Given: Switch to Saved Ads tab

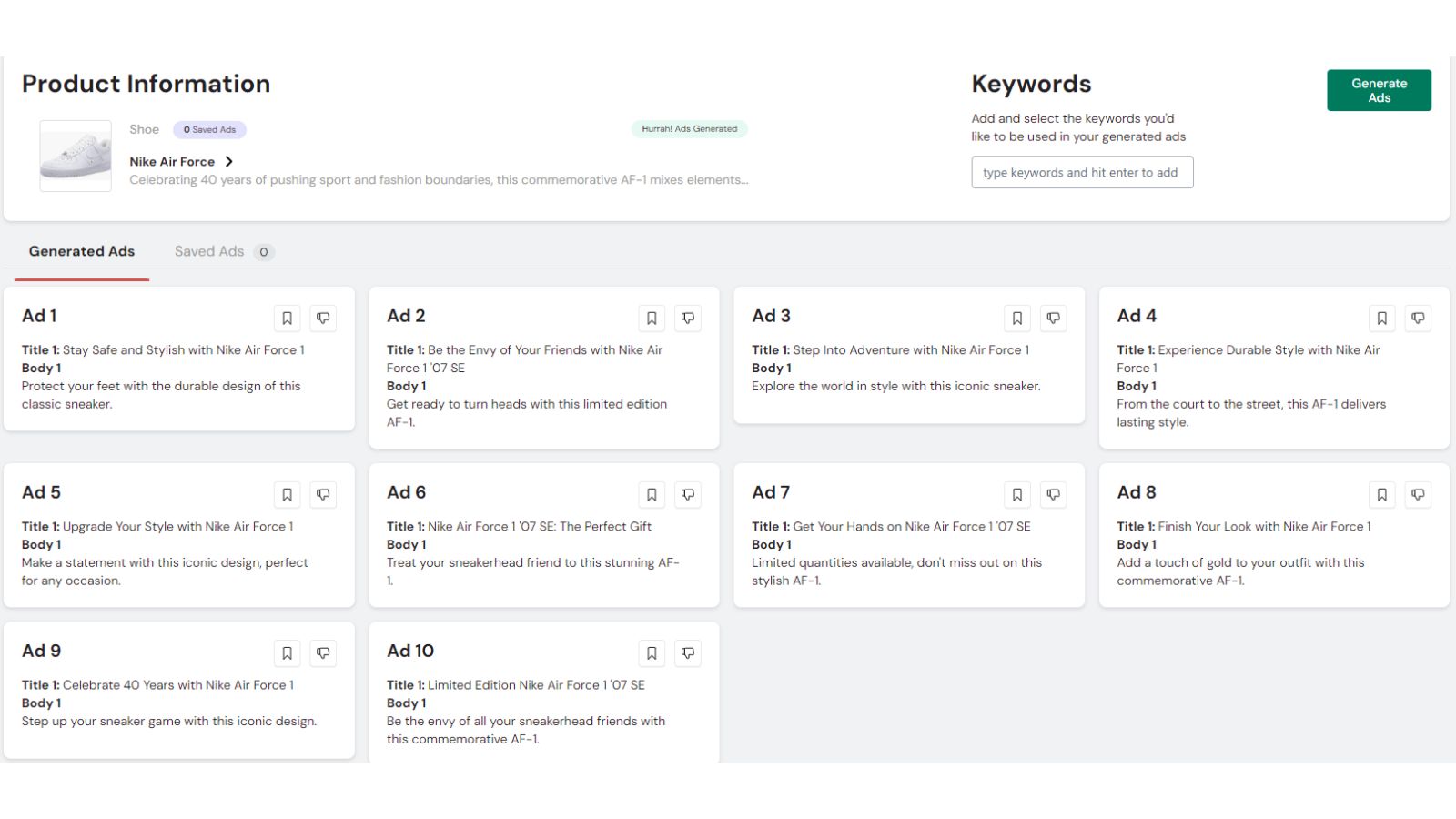Looking at the screenshot, I should point(209,251).
